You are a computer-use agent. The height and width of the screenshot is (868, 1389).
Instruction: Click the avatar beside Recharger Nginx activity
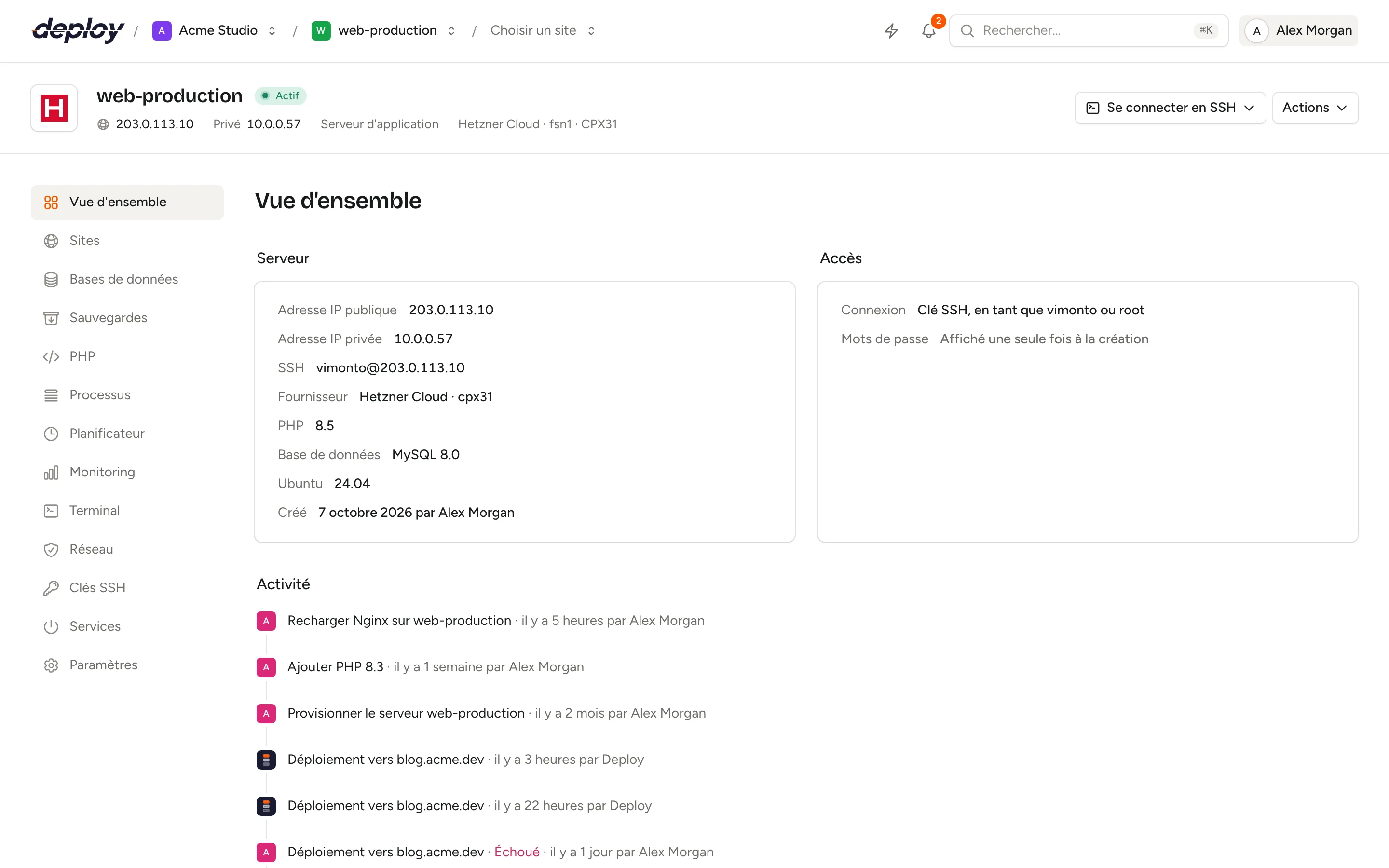point(266,621)
